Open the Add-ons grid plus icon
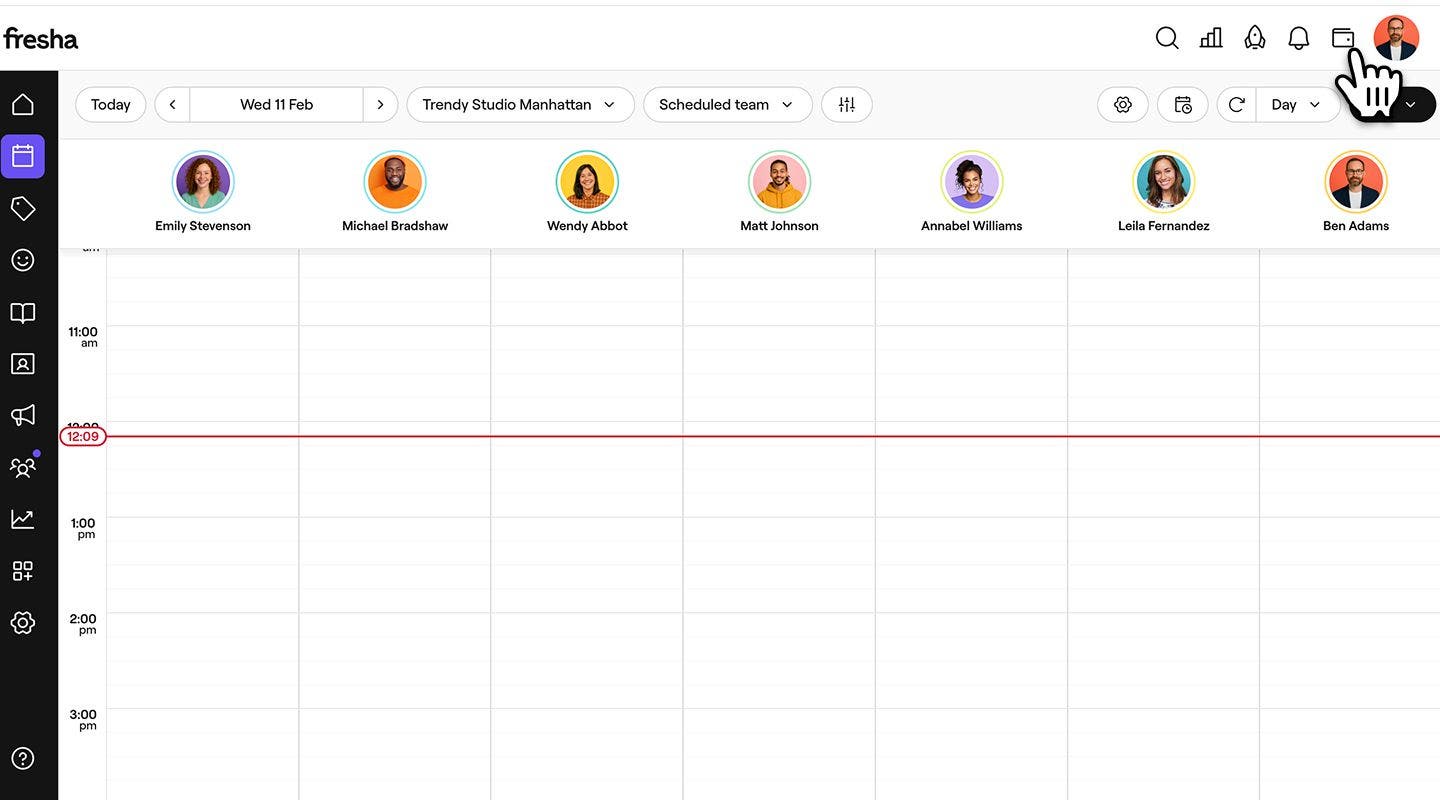This screenshot has height=800, width=1440. [22, 571]
